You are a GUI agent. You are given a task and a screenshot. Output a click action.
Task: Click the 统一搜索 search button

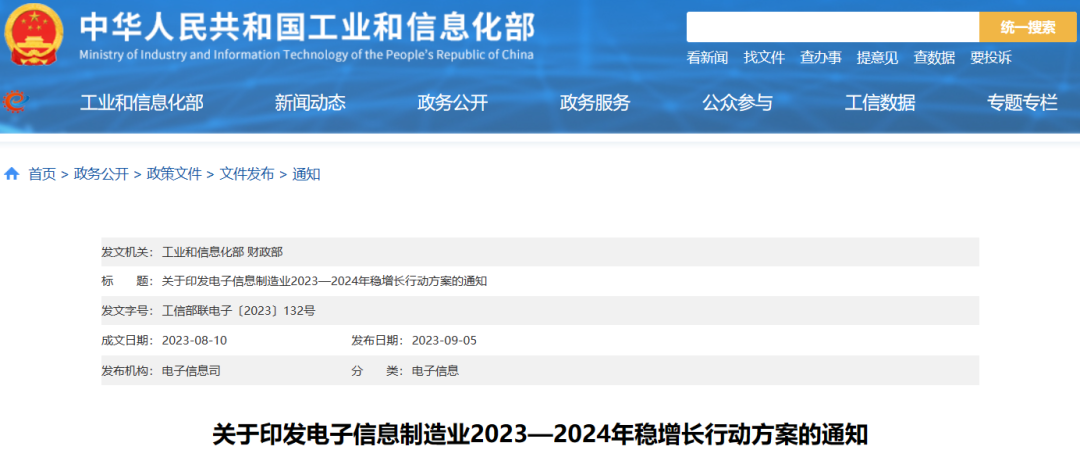tap(1028, 27)
